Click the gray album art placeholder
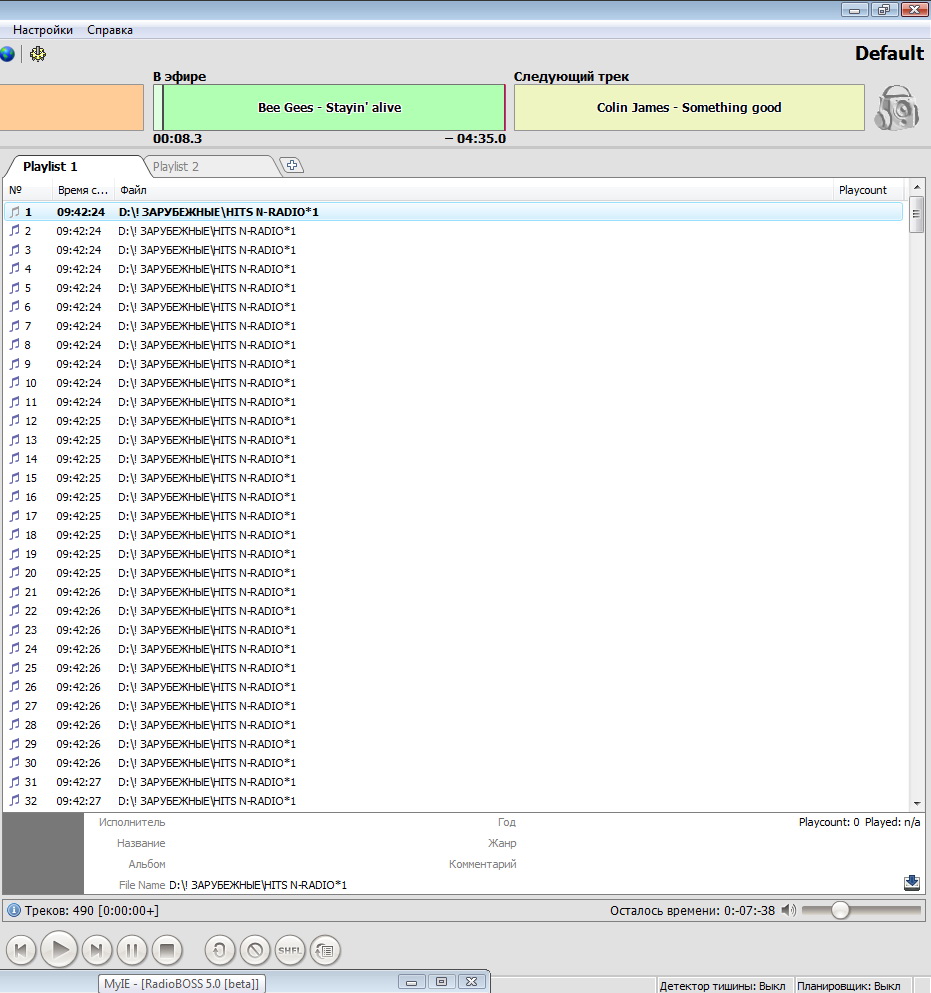 tap(43, 853)
